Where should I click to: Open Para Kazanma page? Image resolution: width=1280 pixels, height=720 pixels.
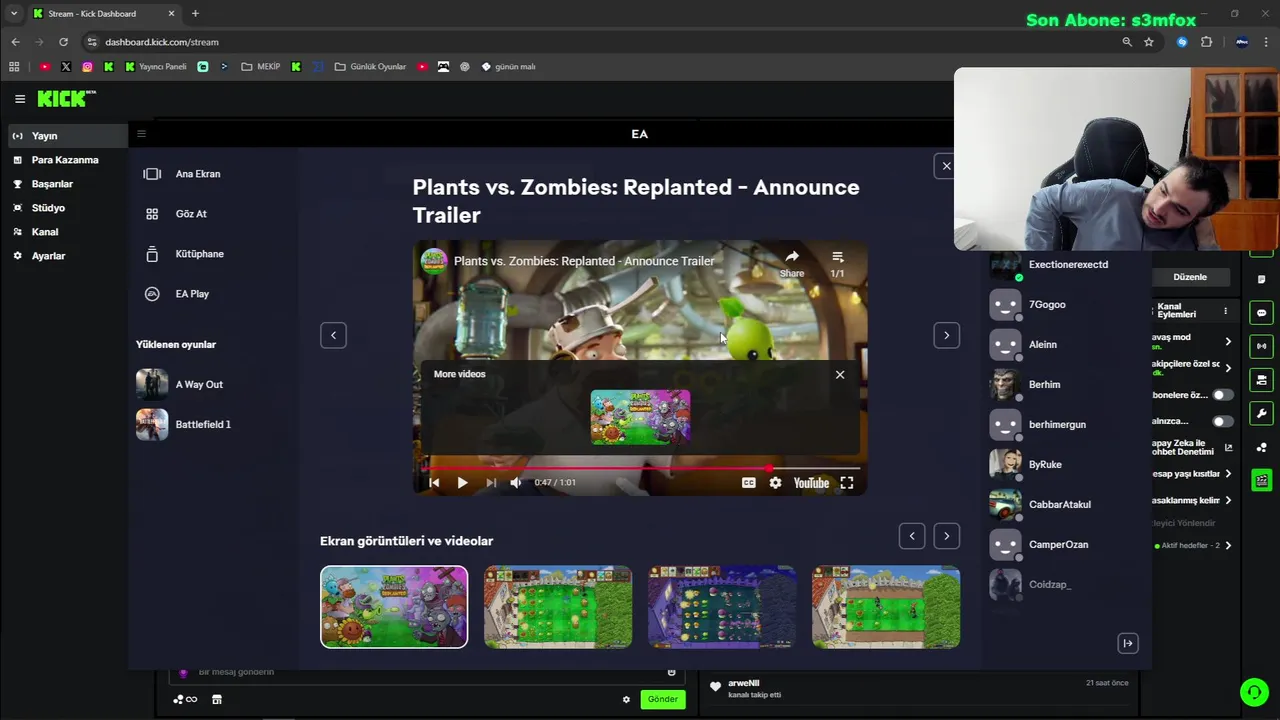tap(64, 160)
